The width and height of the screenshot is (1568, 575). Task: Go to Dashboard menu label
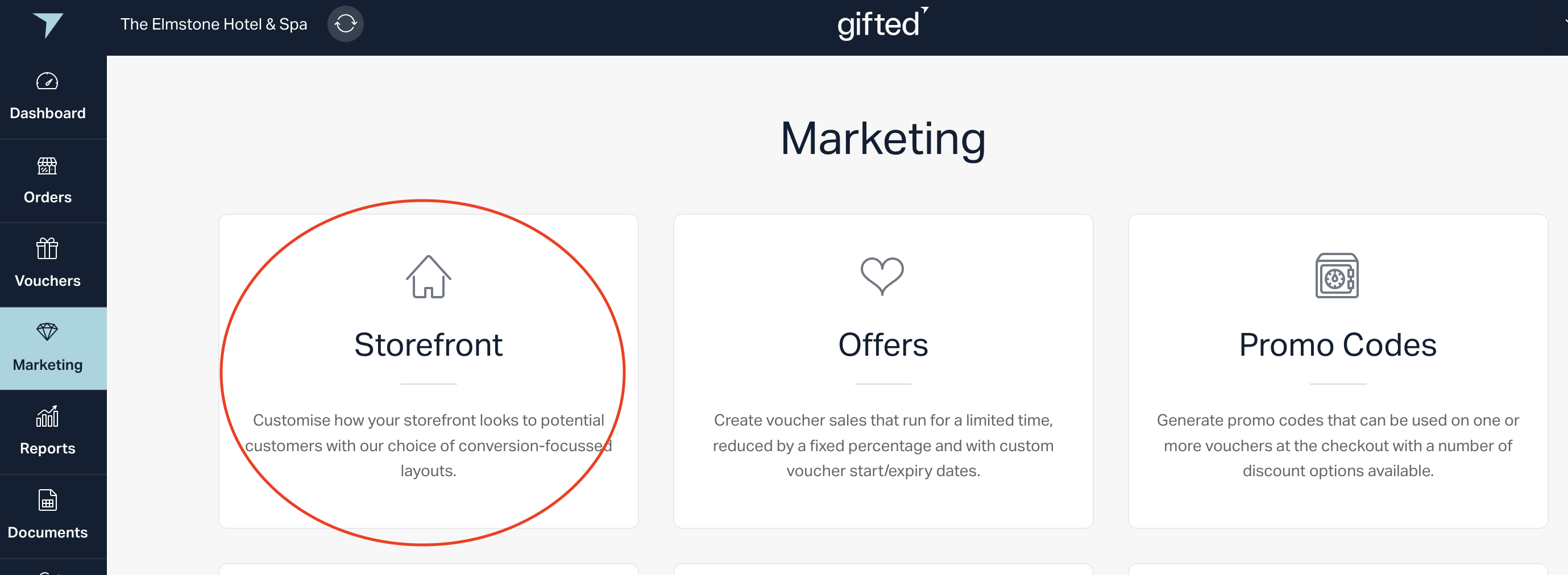click(48, 113)
